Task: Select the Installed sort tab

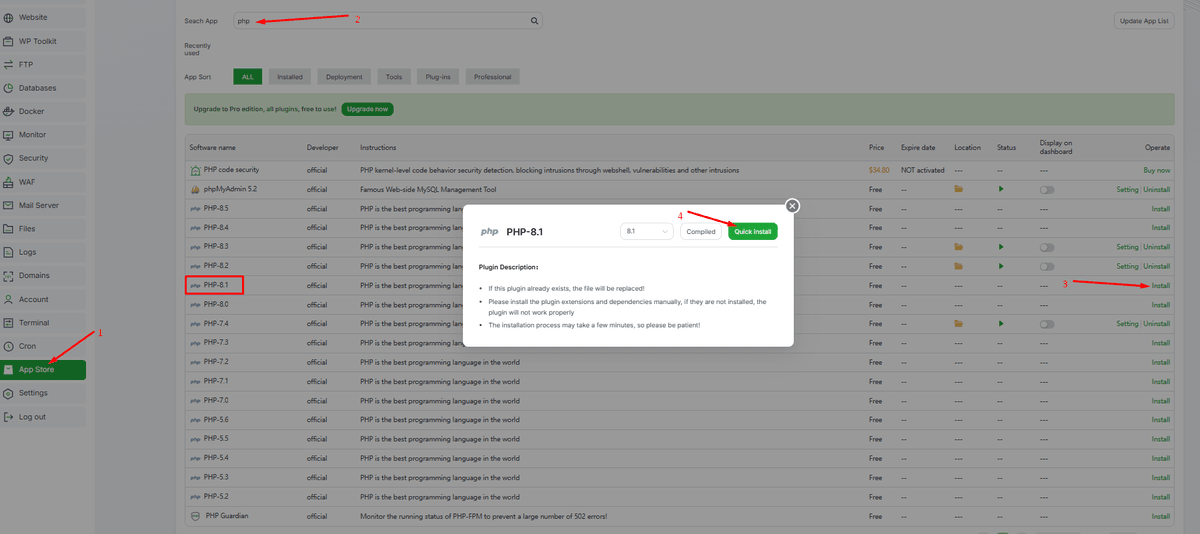Action: 290,77
